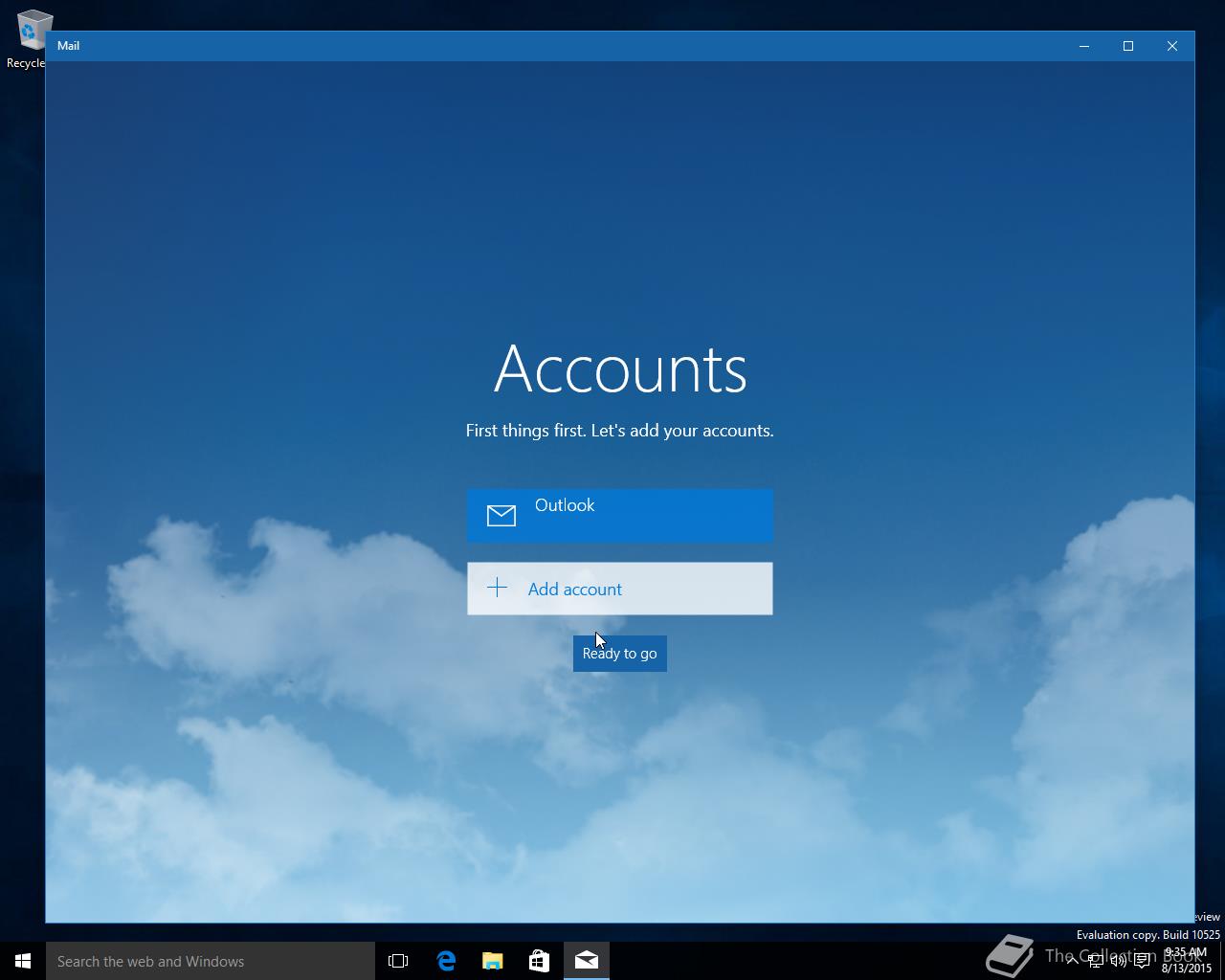
Task: Open the volume control in system tray
Action: pyautogui.click(x=1119, y=961)
